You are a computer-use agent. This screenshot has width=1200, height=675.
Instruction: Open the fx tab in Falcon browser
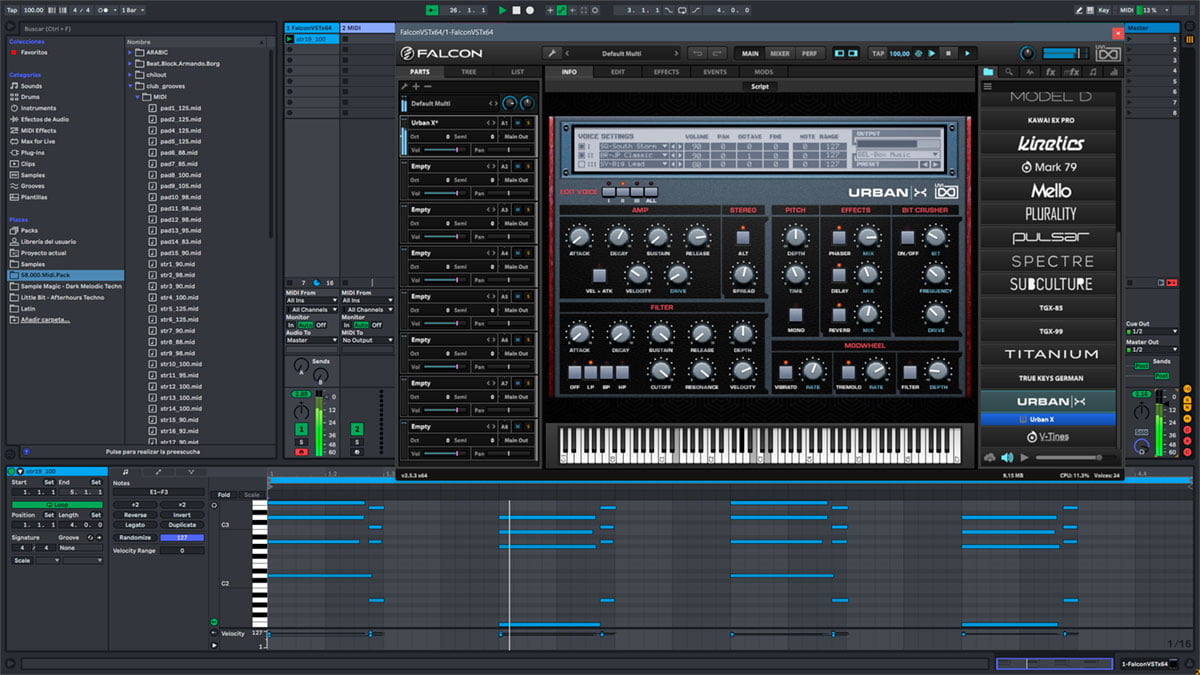point(1051,72)
